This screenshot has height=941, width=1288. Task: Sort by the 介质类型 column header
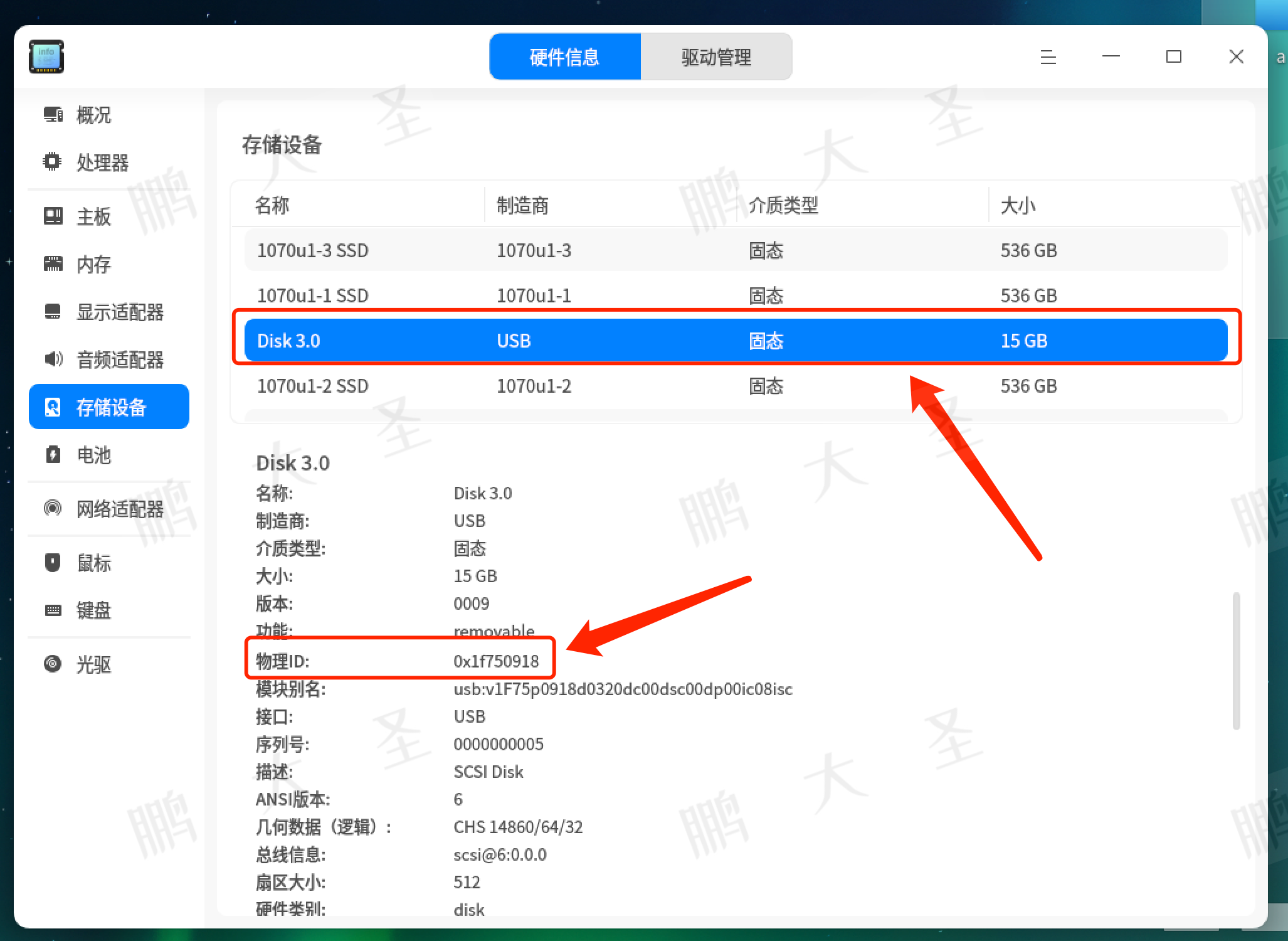[862, 205]
